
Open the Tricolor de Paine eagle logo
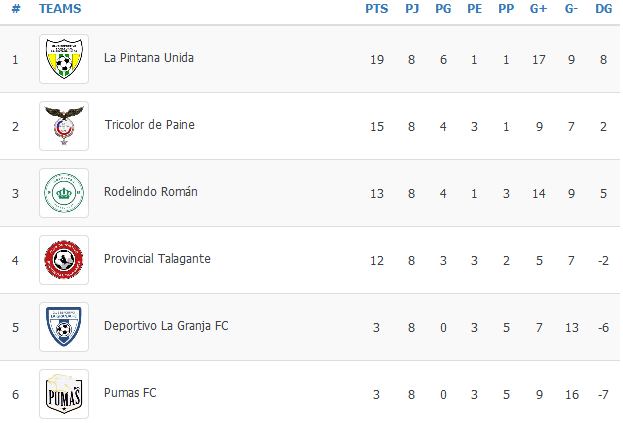(64, 126)
